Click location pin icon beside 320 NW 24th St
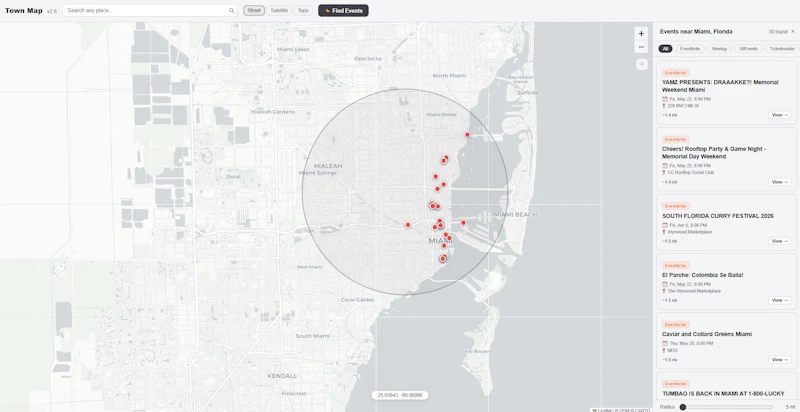Screen dimensions: 800x412 click(x=664, y=106)
